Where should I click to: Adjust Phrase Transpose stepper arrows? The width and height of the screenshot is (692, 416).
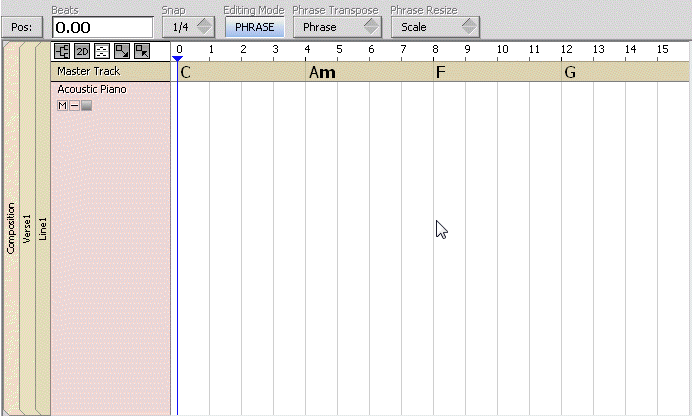(371, 27)
